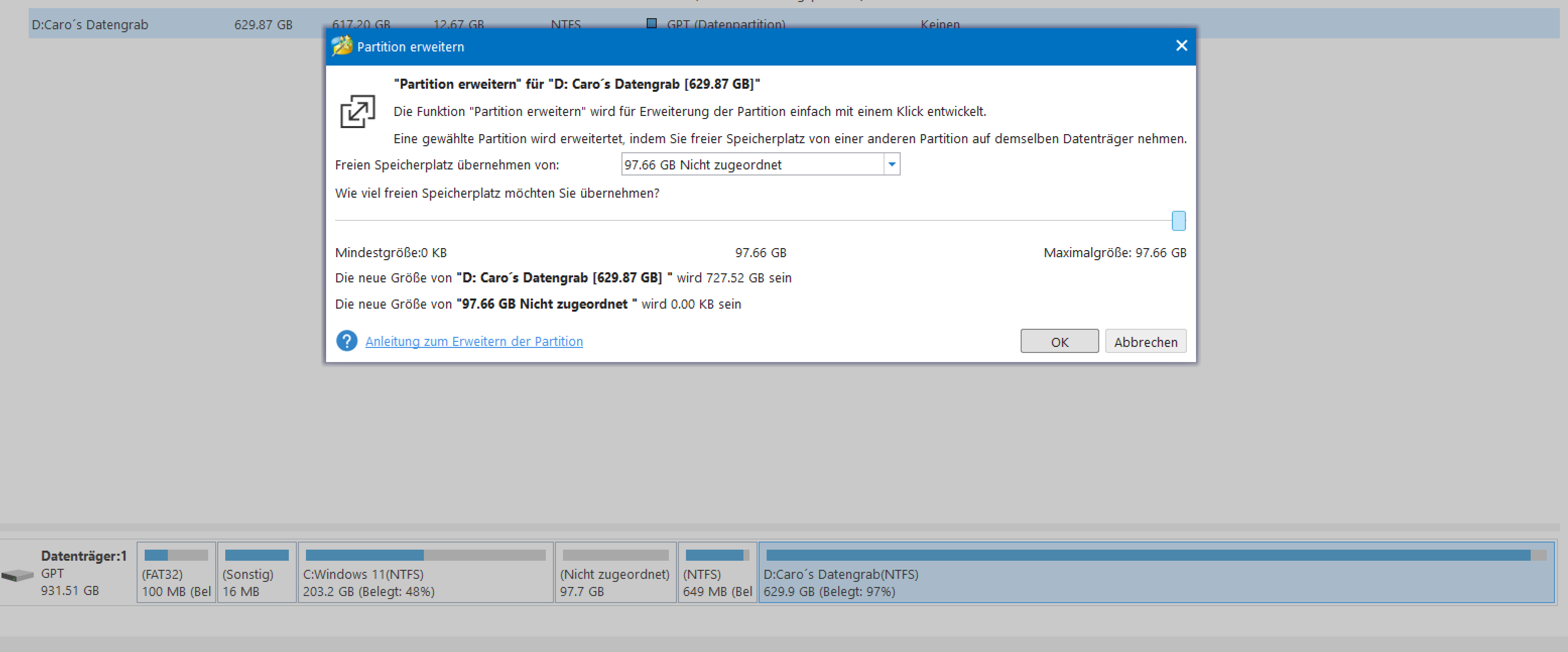The width and height of the screenshot is (1568, 652).
Task: Click the blue help question mark icon
Action: 346,341
